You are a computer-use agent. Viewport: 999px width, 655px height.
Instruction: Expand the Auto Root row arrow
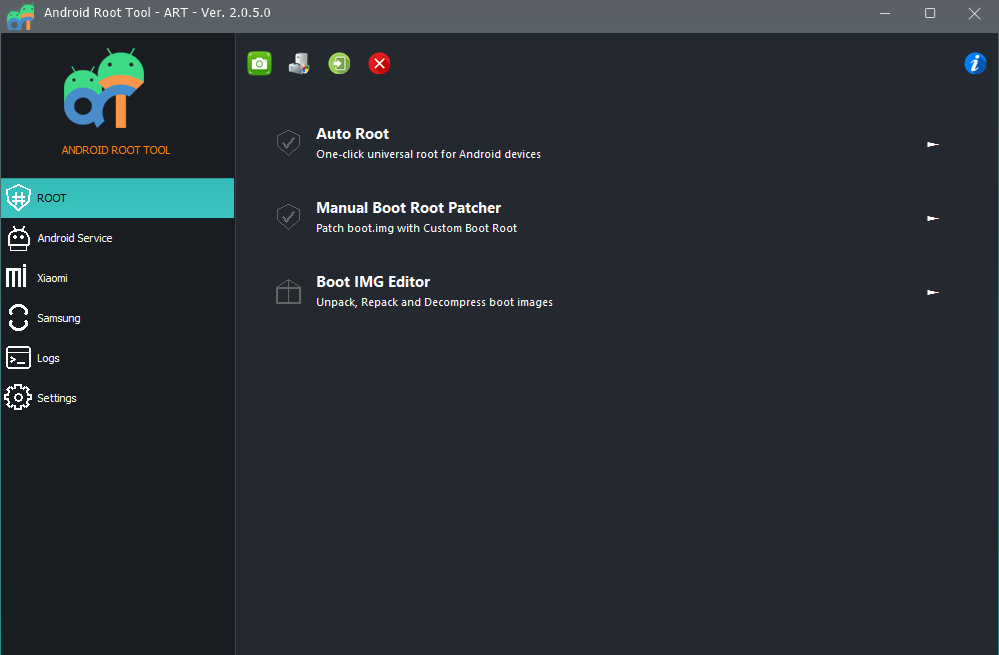932,143
